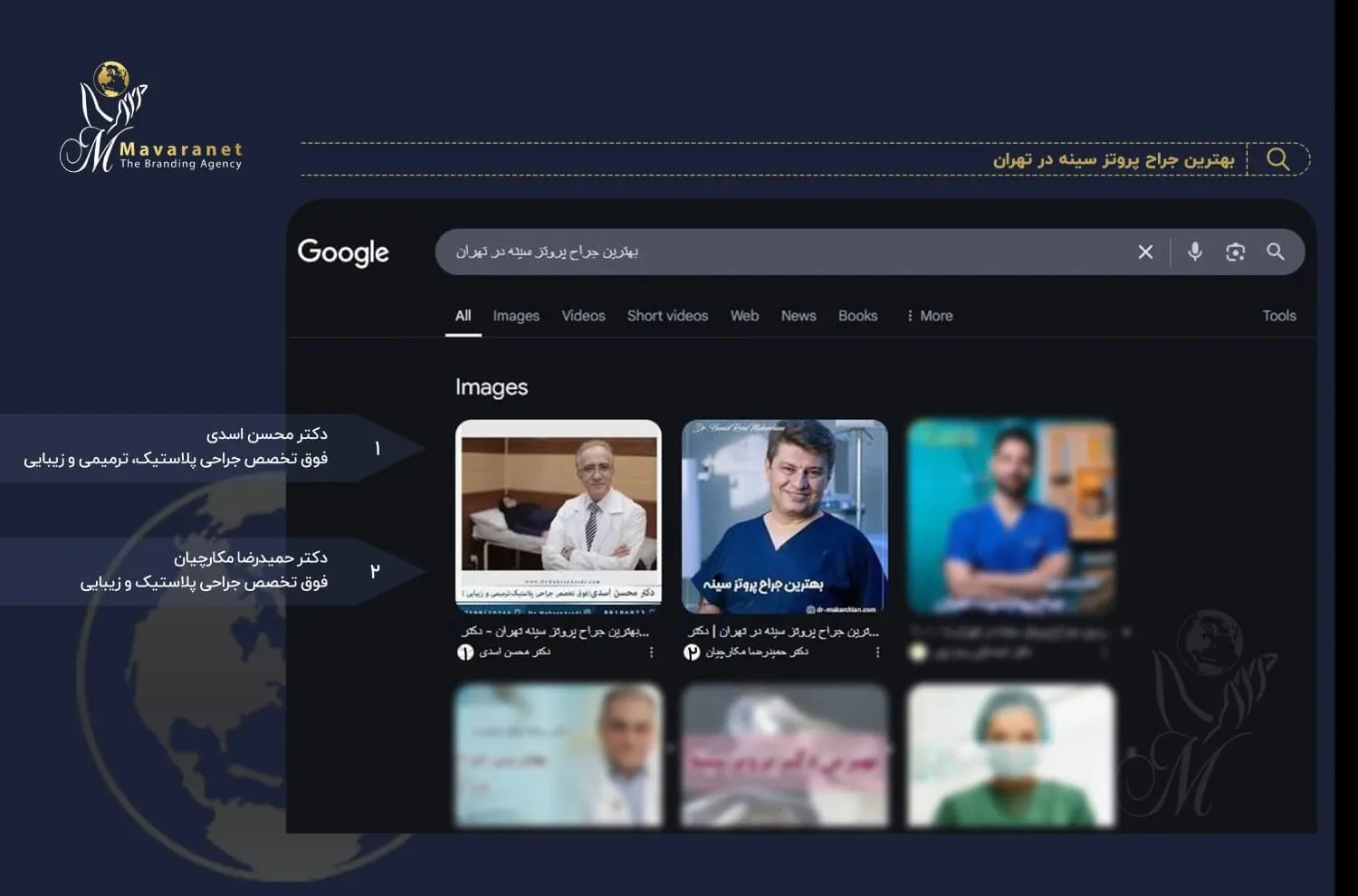1358x896 pixels.
Task: Open the Tools options
Action: tap(1278, 316)
